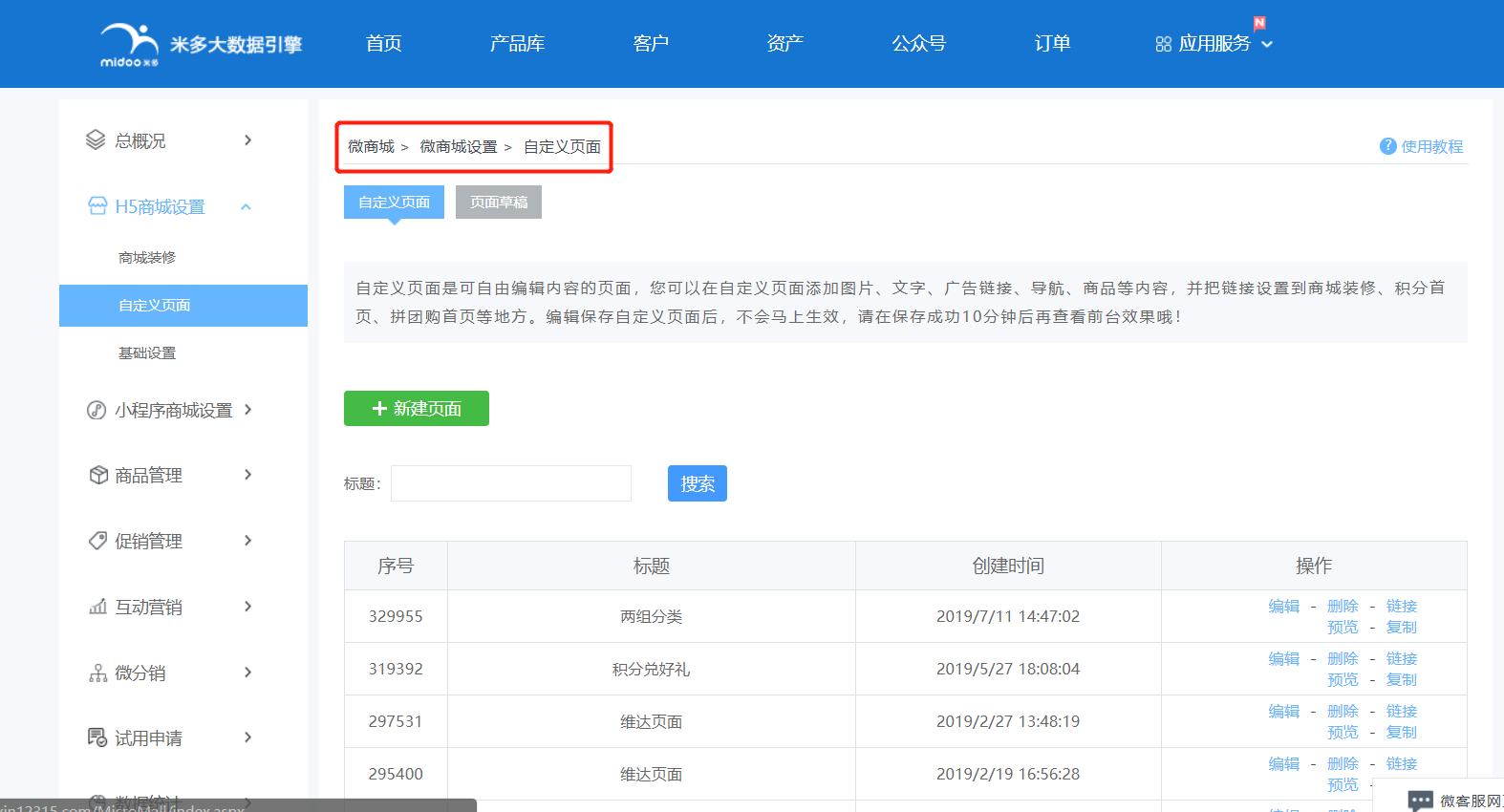Open 公众号 in top navigation

click(918, 43)
